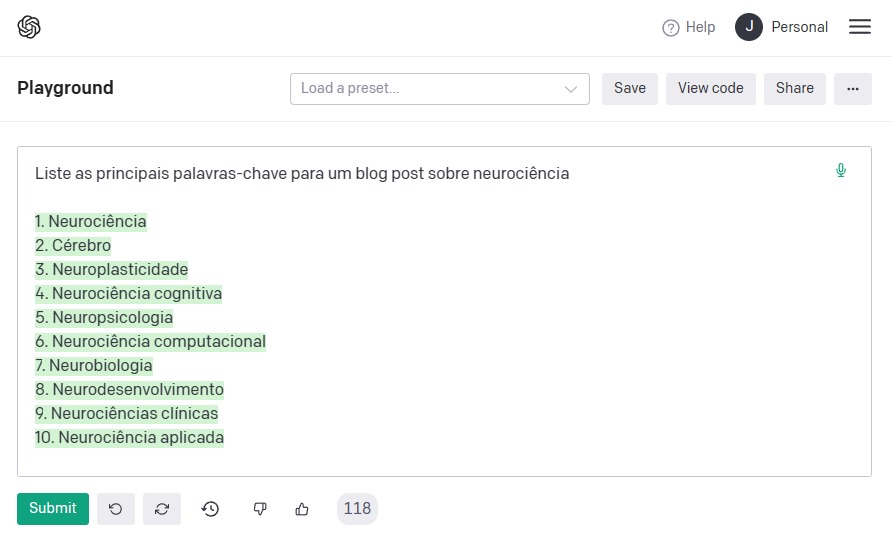Click the Share button

pyautogui.click(x=795, y=88)
